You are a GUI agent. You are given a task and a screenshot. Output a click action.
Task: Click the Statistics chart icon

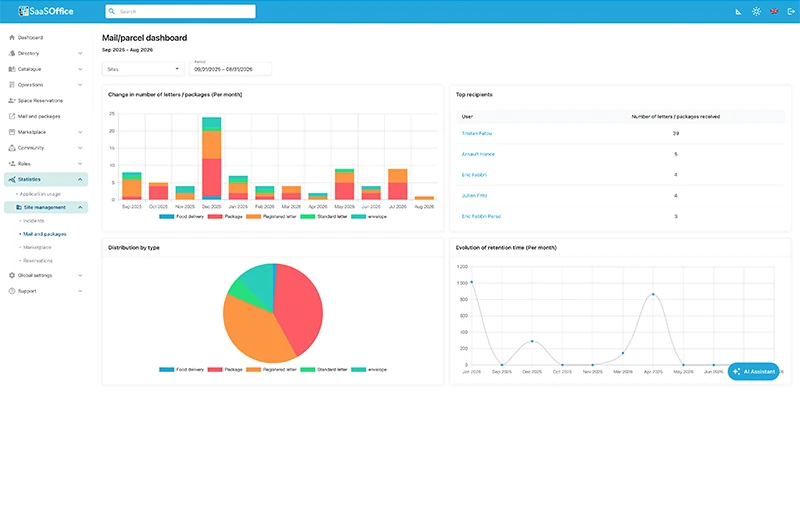click(x=12, y=180)
